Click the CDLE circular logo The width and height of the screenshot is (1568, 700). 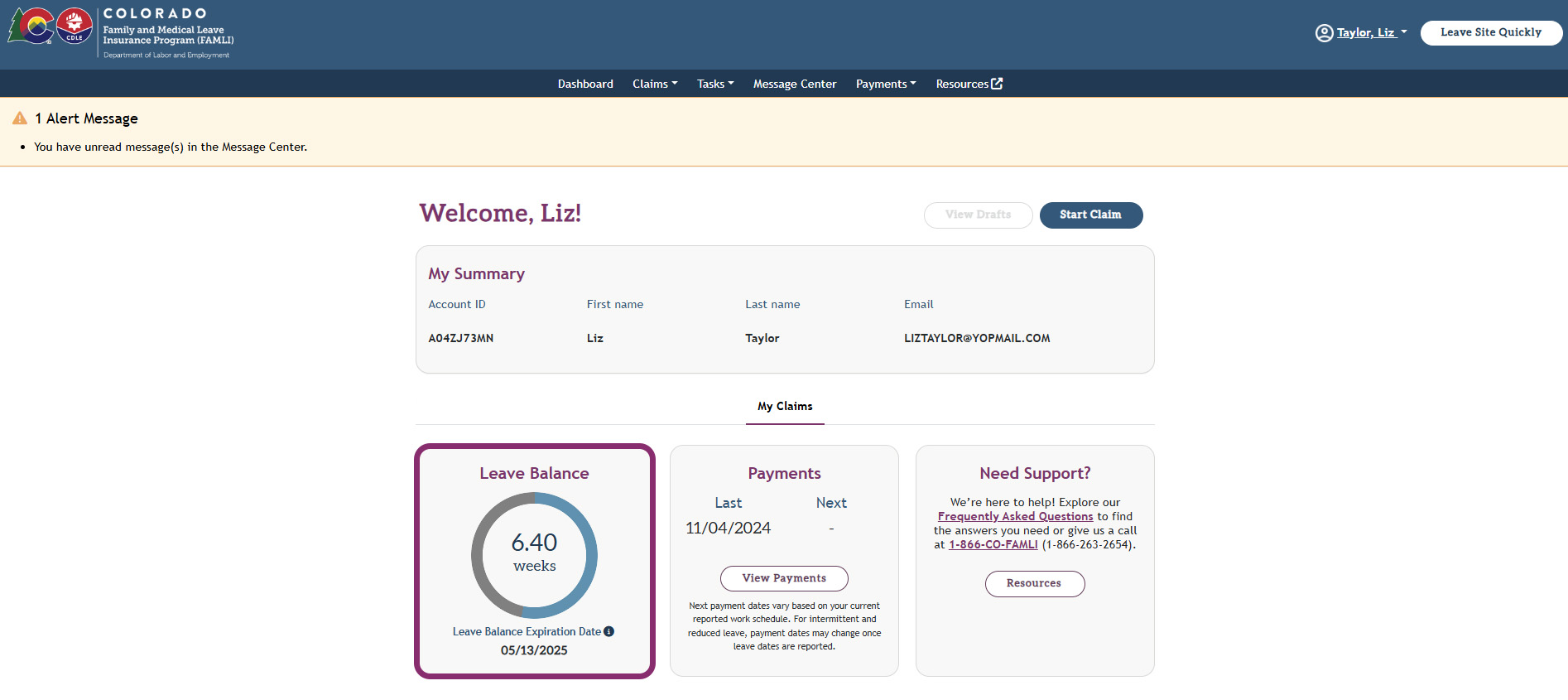coord(75,27)
